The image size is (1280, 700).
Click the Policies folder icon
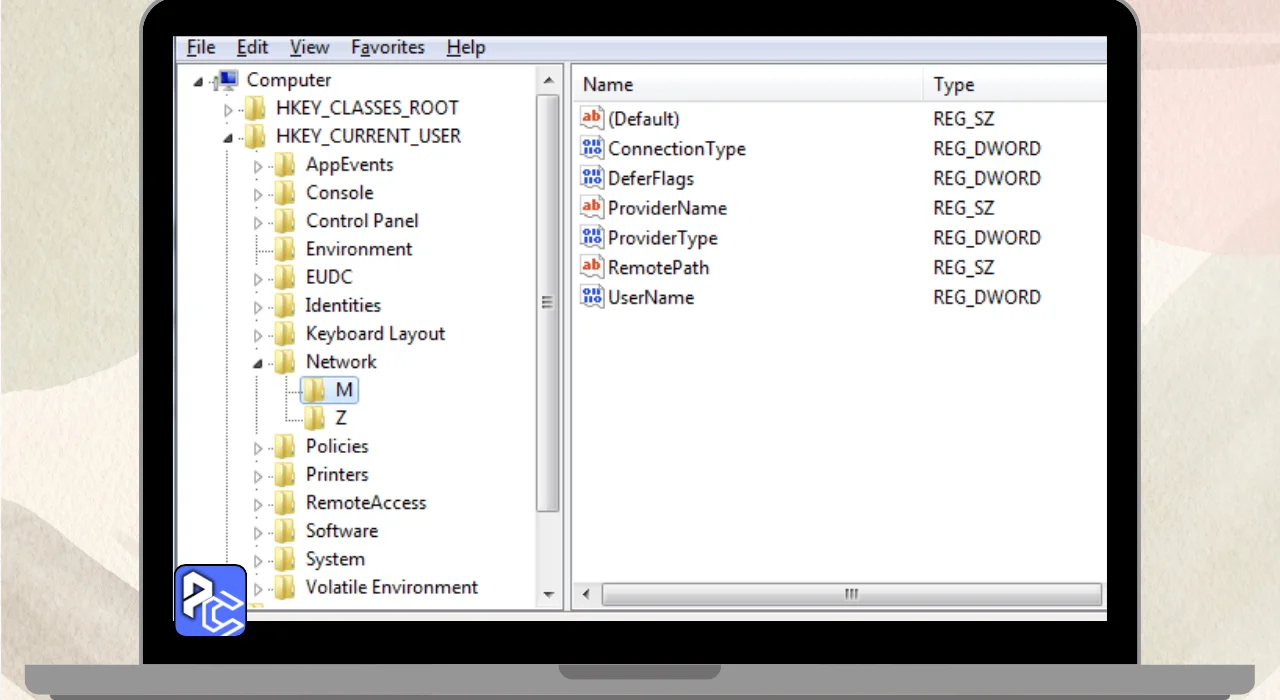click(285, 446)
